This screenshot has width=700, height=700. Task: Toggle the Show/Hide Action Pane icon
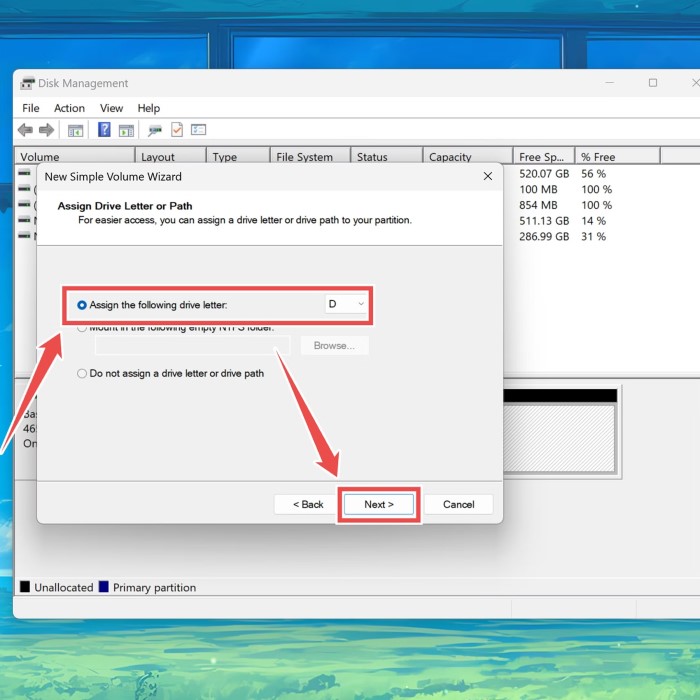point(126,130)
